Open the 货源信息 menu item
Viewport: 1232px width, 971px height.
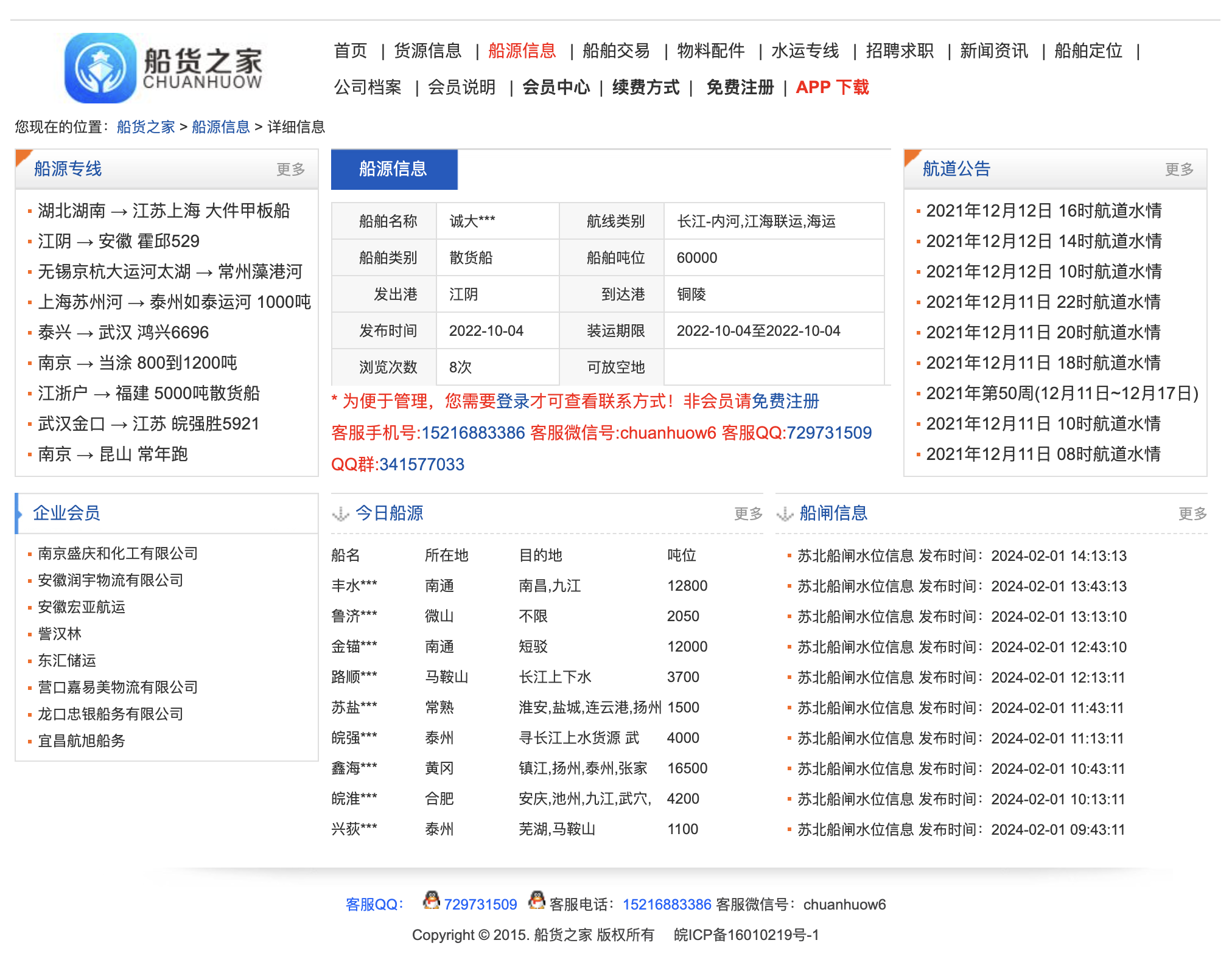428,50
